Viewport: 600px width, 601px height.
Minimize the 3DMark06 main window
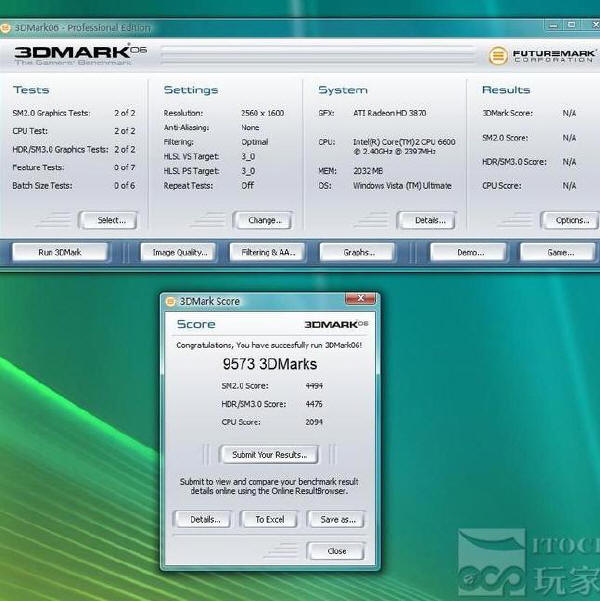point(553,26)
